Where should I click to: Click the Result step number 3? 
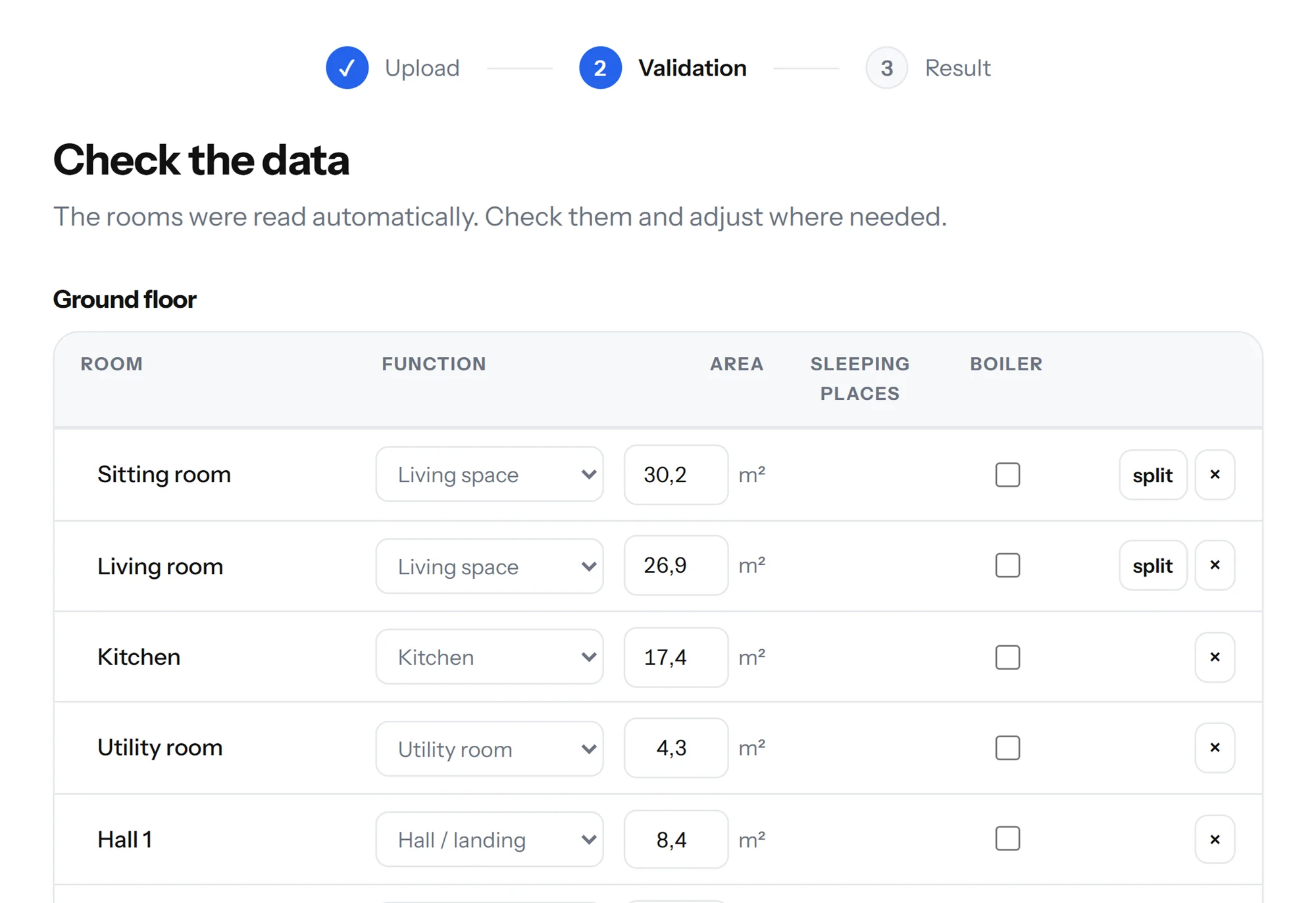point(886,68)
